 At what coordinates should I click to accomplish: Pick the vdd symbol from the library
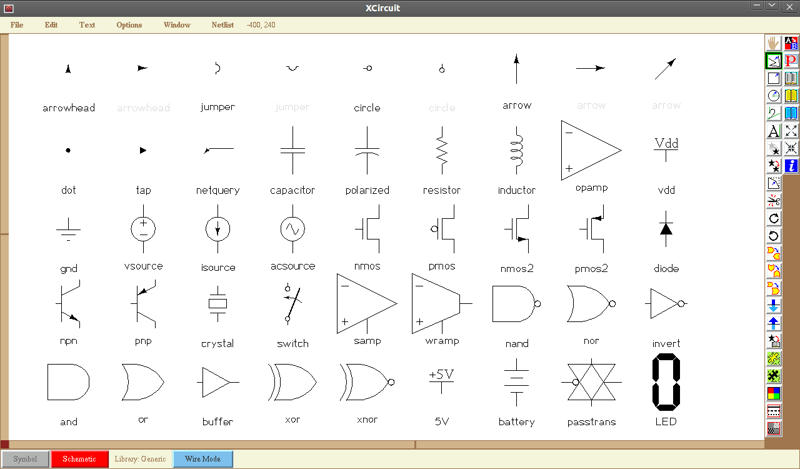[x=666, y=149]
